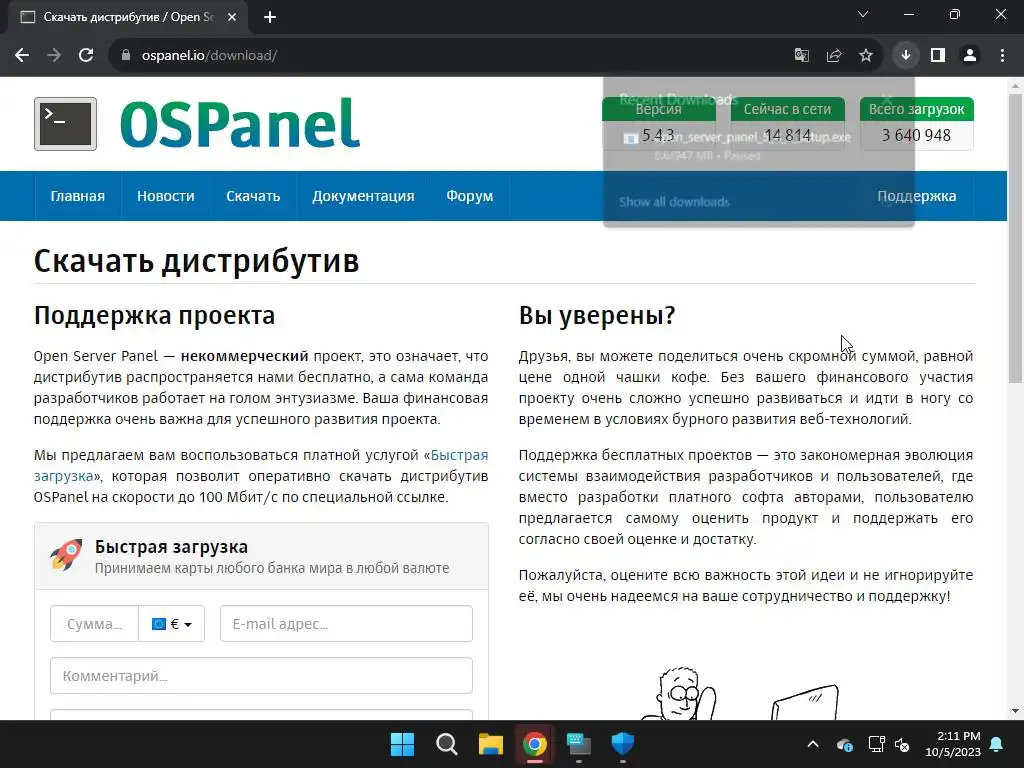Click the OneDrive cloud tray icon
1024x768 pixels.
(x=844, y=744)
